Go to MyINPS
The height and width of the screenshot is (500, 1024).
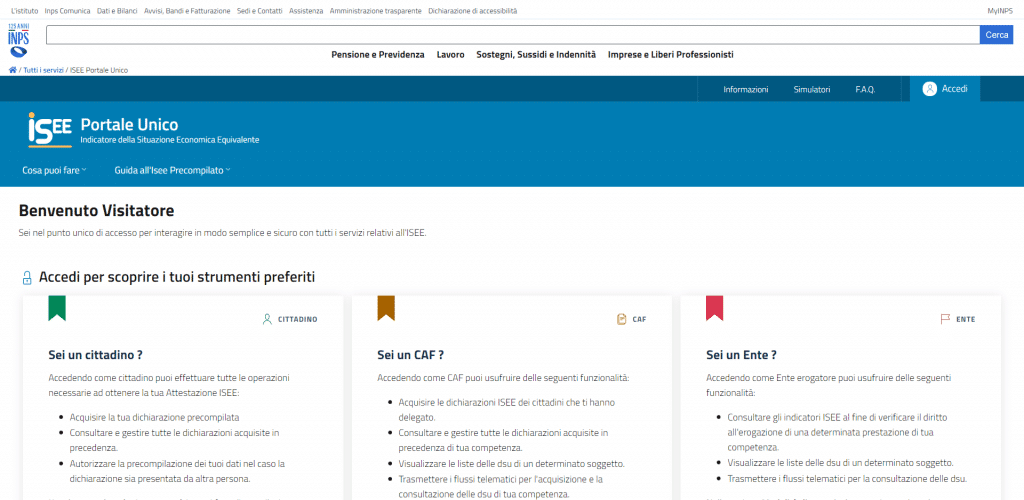coord(1000,11)
